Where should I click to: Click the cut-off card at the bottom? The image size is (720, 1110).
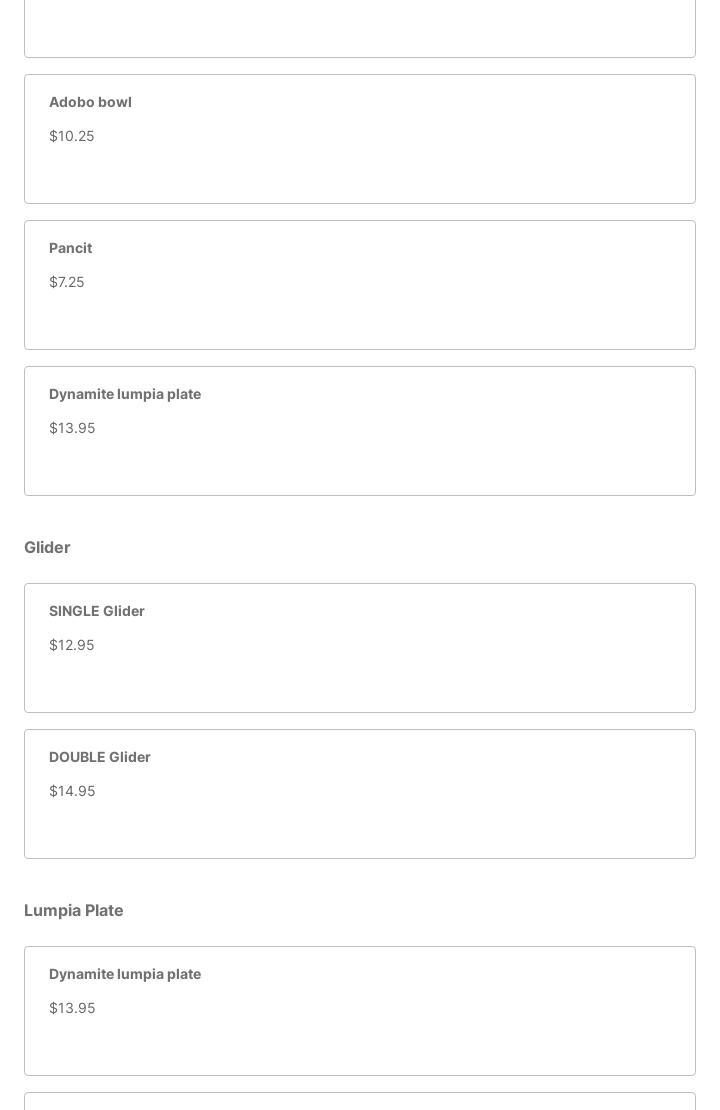tap(360, 1101)
